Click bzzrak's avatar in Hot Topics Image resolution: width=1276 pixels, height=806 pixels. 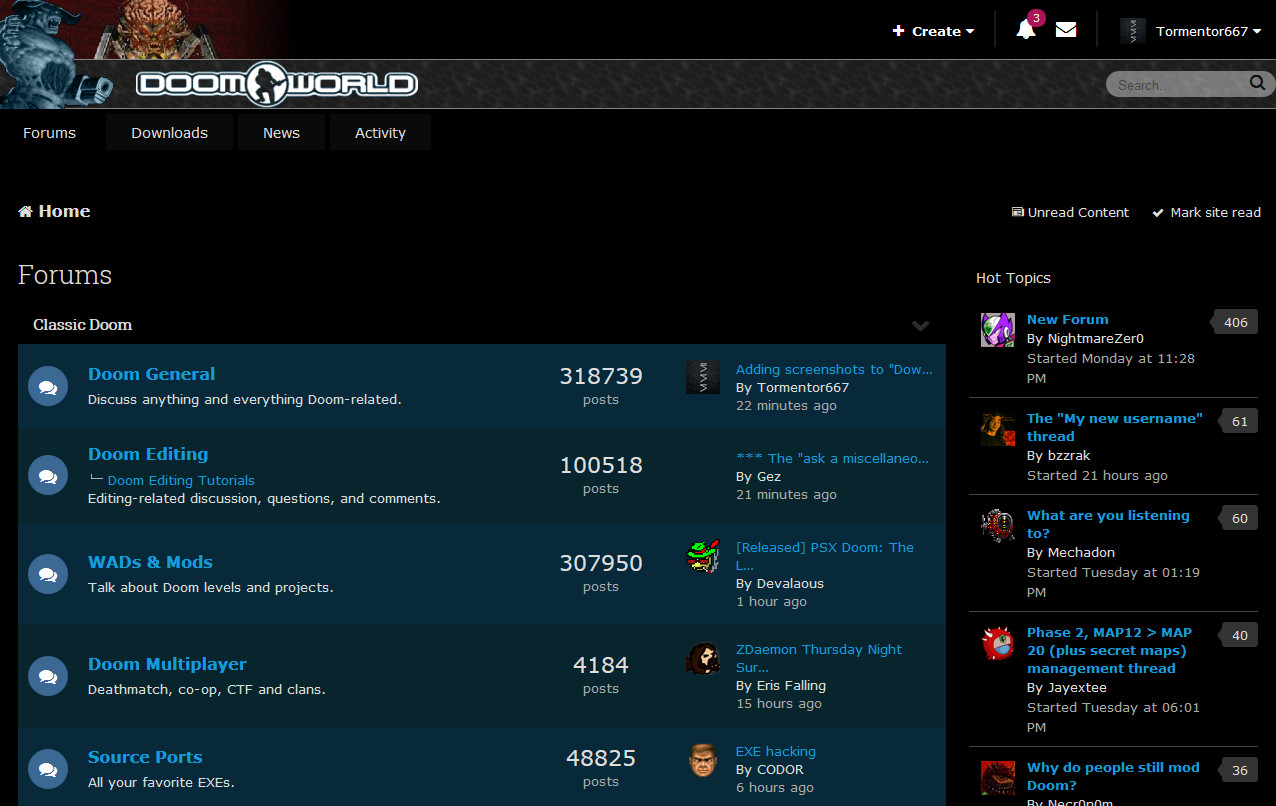coord(997,428)
